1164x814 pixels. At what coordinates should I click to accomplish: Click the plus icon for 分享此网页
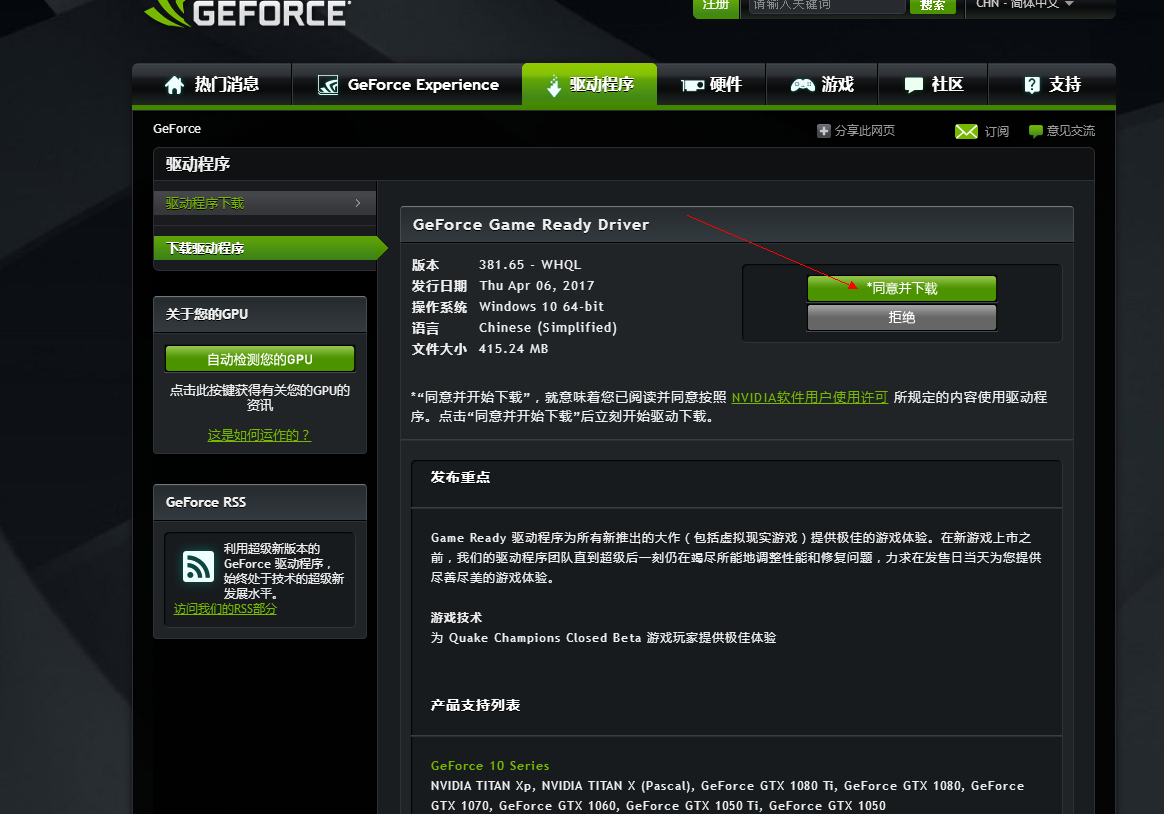click(823, 131)
